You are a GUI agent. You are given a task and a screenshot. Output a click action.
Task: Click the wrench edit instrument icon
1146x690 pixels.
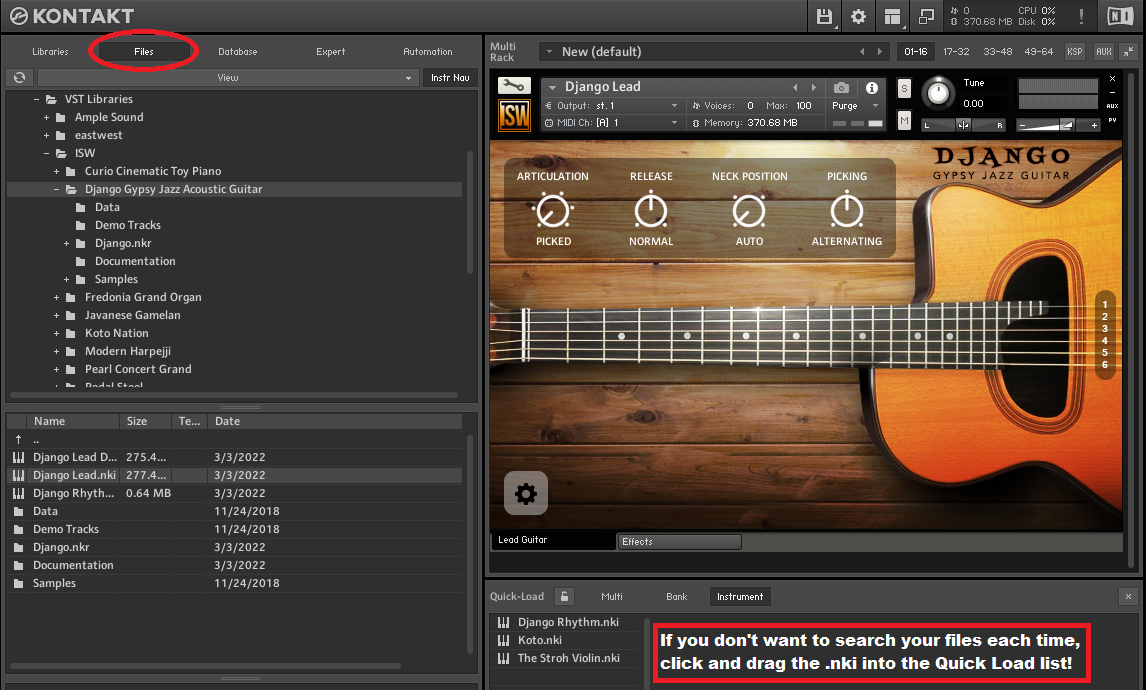coord(514,87)
